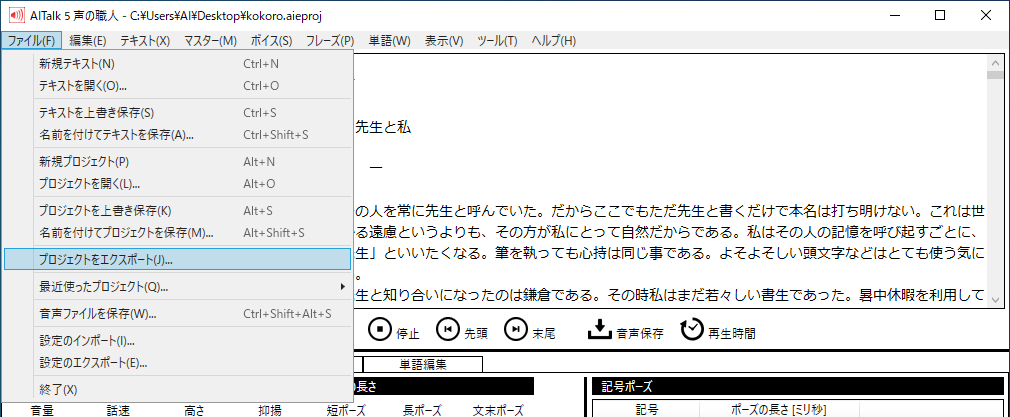Click the 再生時間 clock icon

coord(692,329)
